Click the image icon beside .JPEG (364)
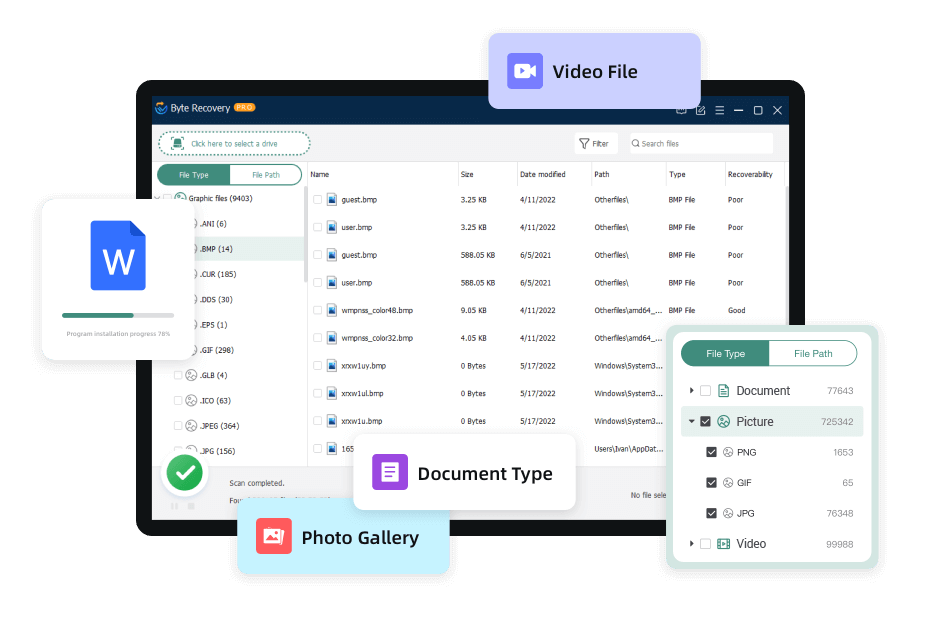The height and width of the screenshot is (629, 941). pos(191,426)
